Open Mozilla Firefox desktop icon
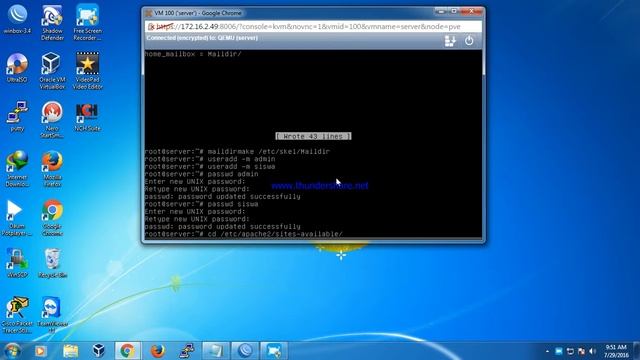Viewport: 640px width, 360px height. click(52, 169)
